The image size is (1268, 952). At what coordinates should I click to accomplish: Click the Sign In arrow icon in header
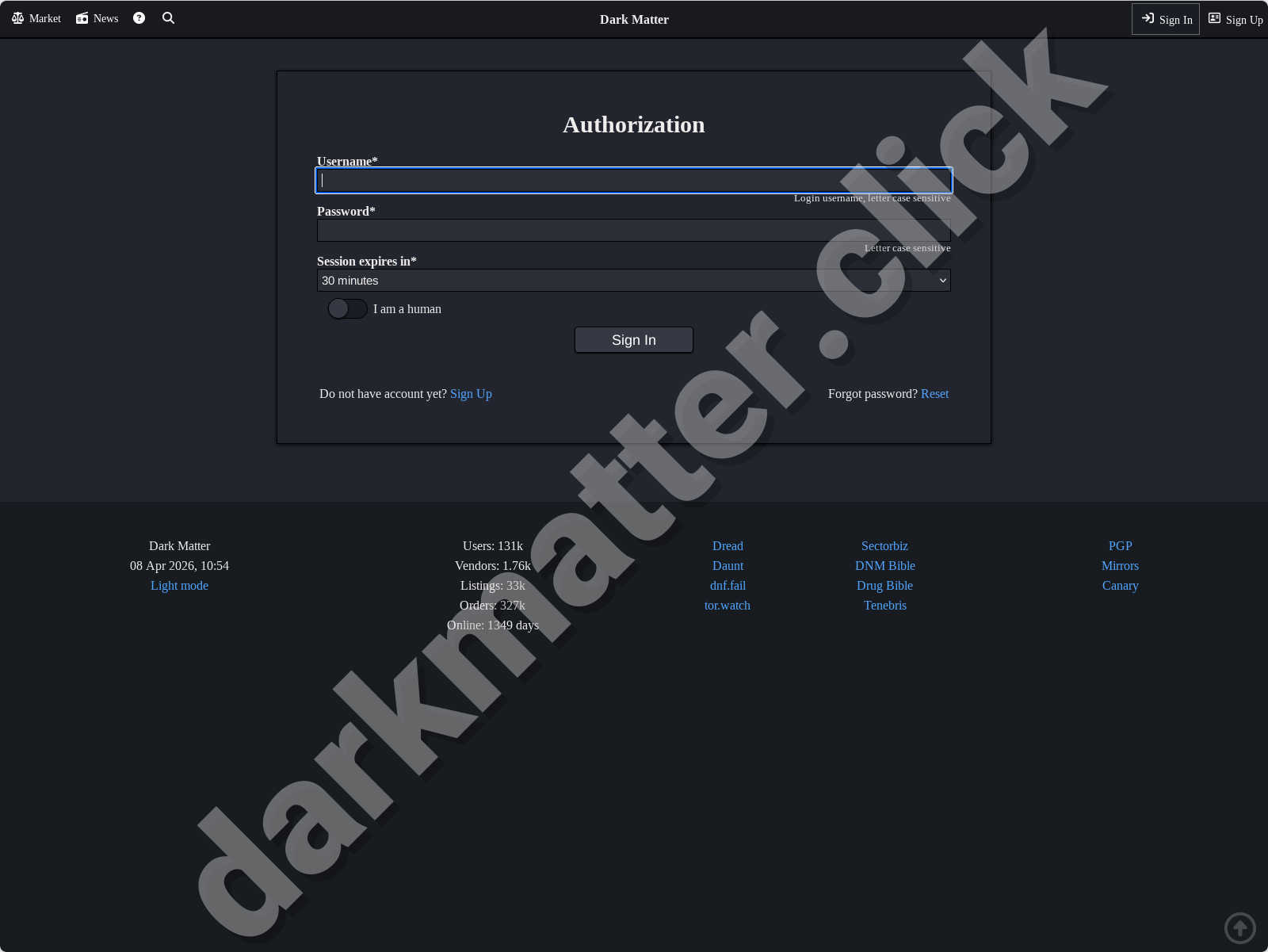coord(1148,18)
